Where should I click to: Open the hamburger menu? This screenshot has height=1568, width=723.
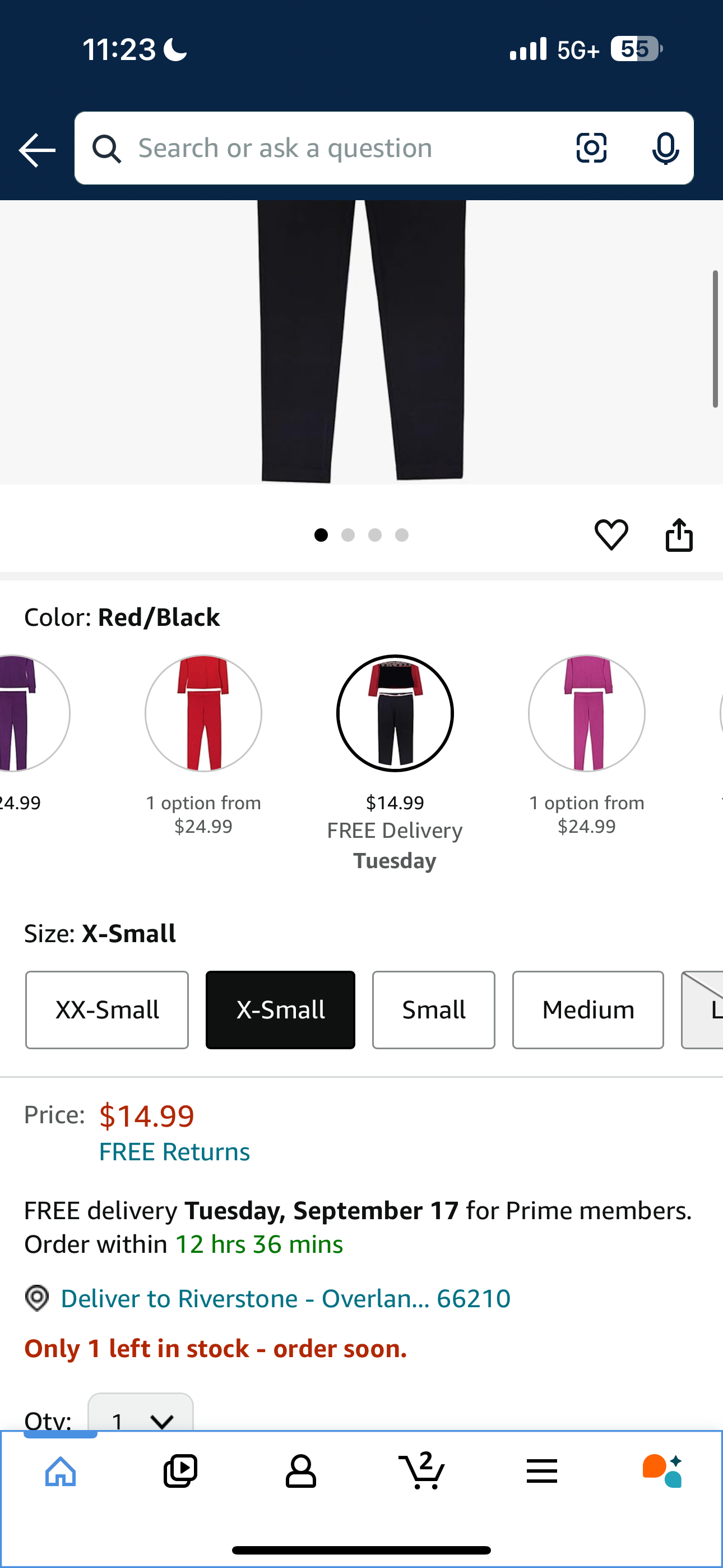543,1470
